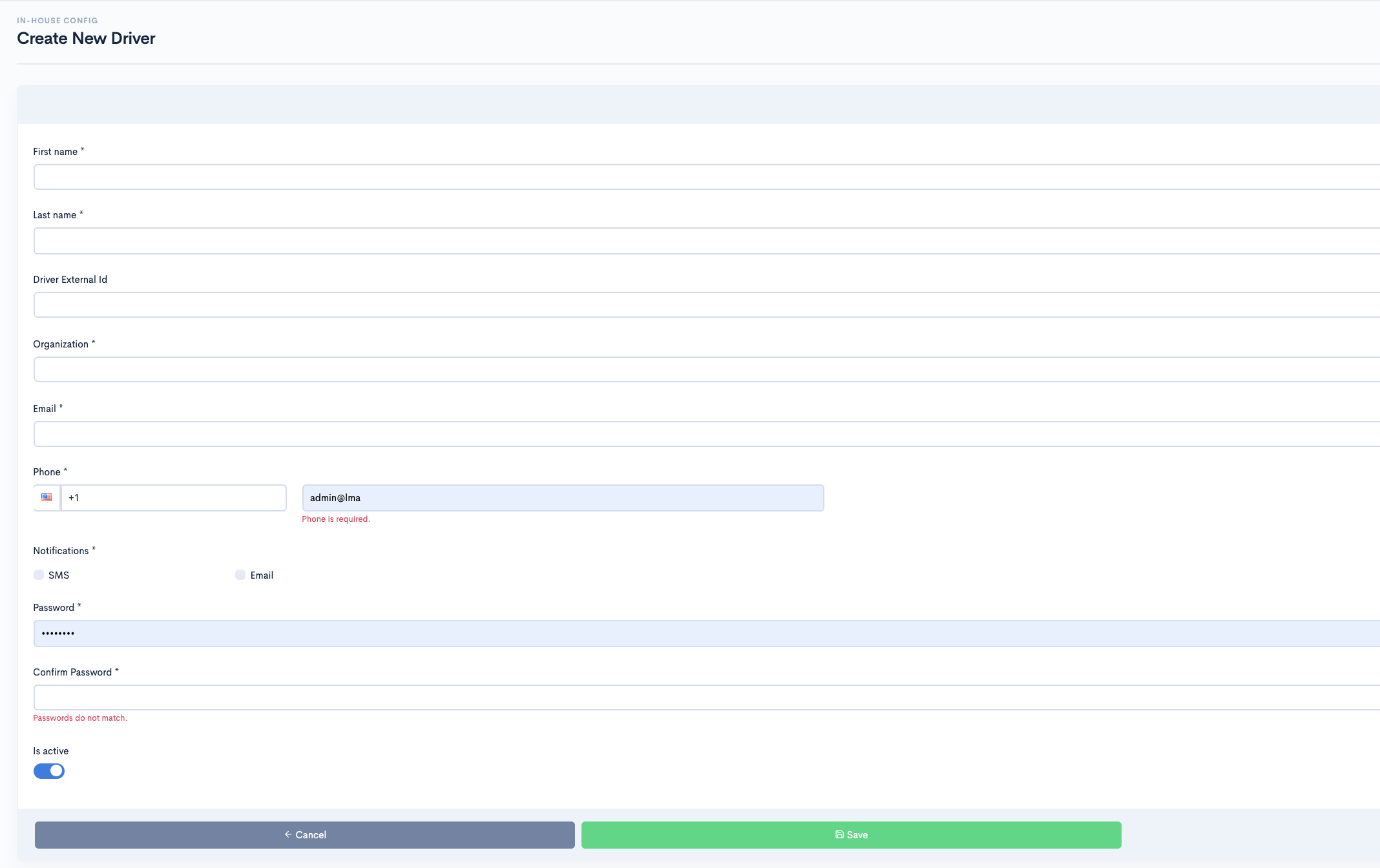Open the country flag selector for Phone

[x=47, y=498]
